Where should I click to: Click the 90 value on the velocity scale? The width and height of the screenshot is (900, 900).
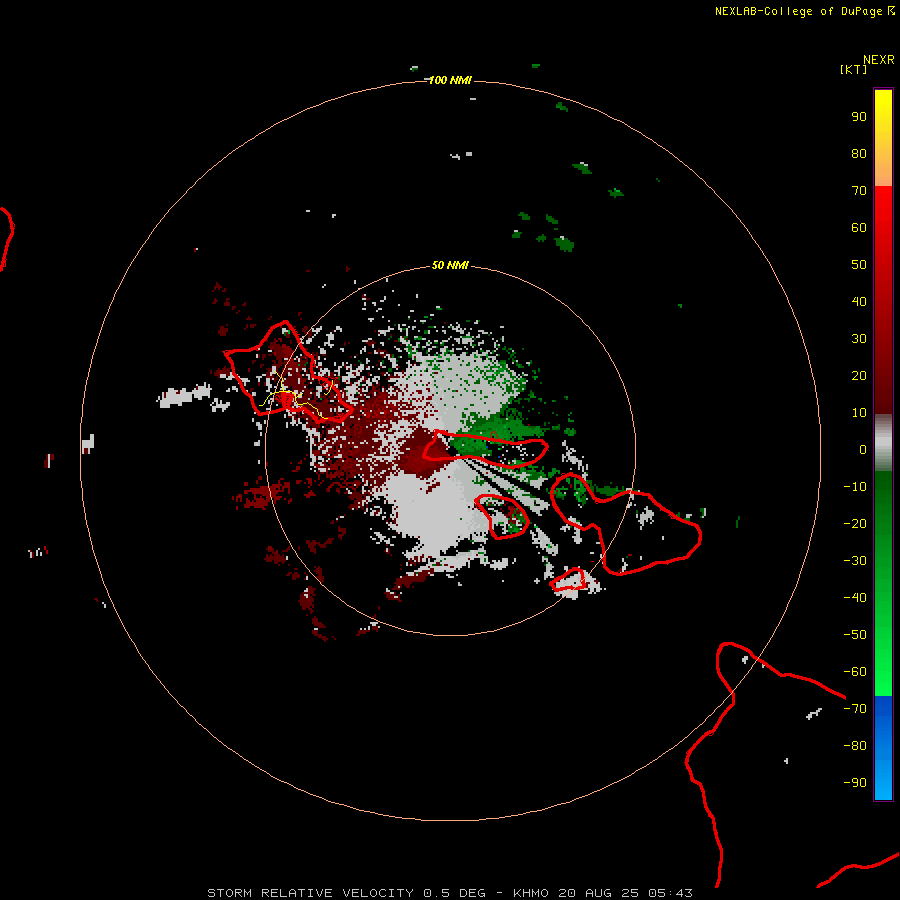(x=859, y=117)
